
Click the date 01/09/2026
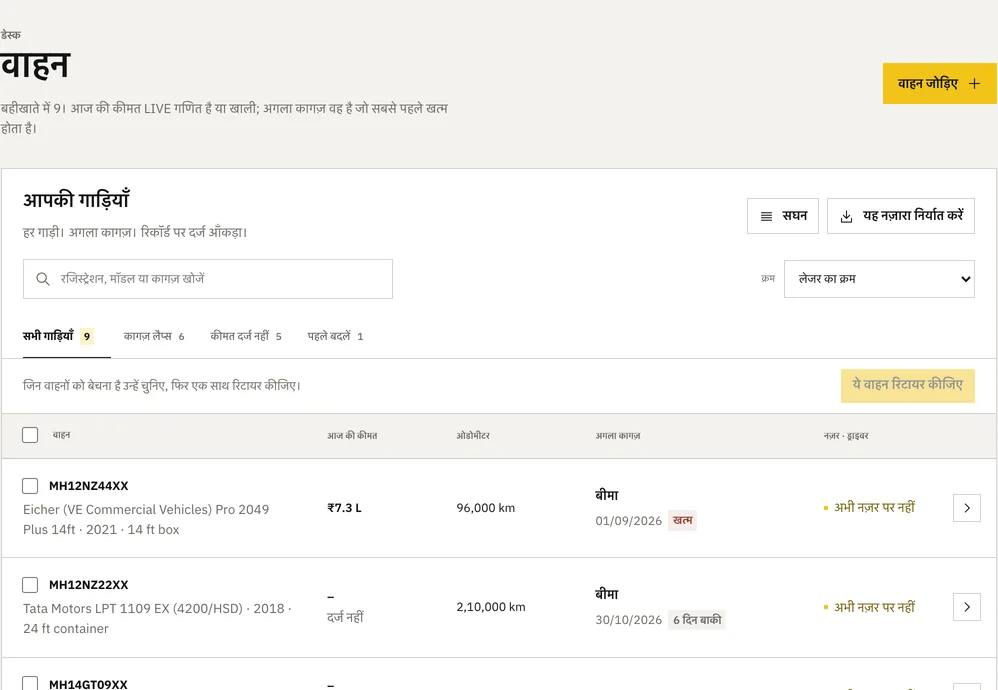point(629,521)
